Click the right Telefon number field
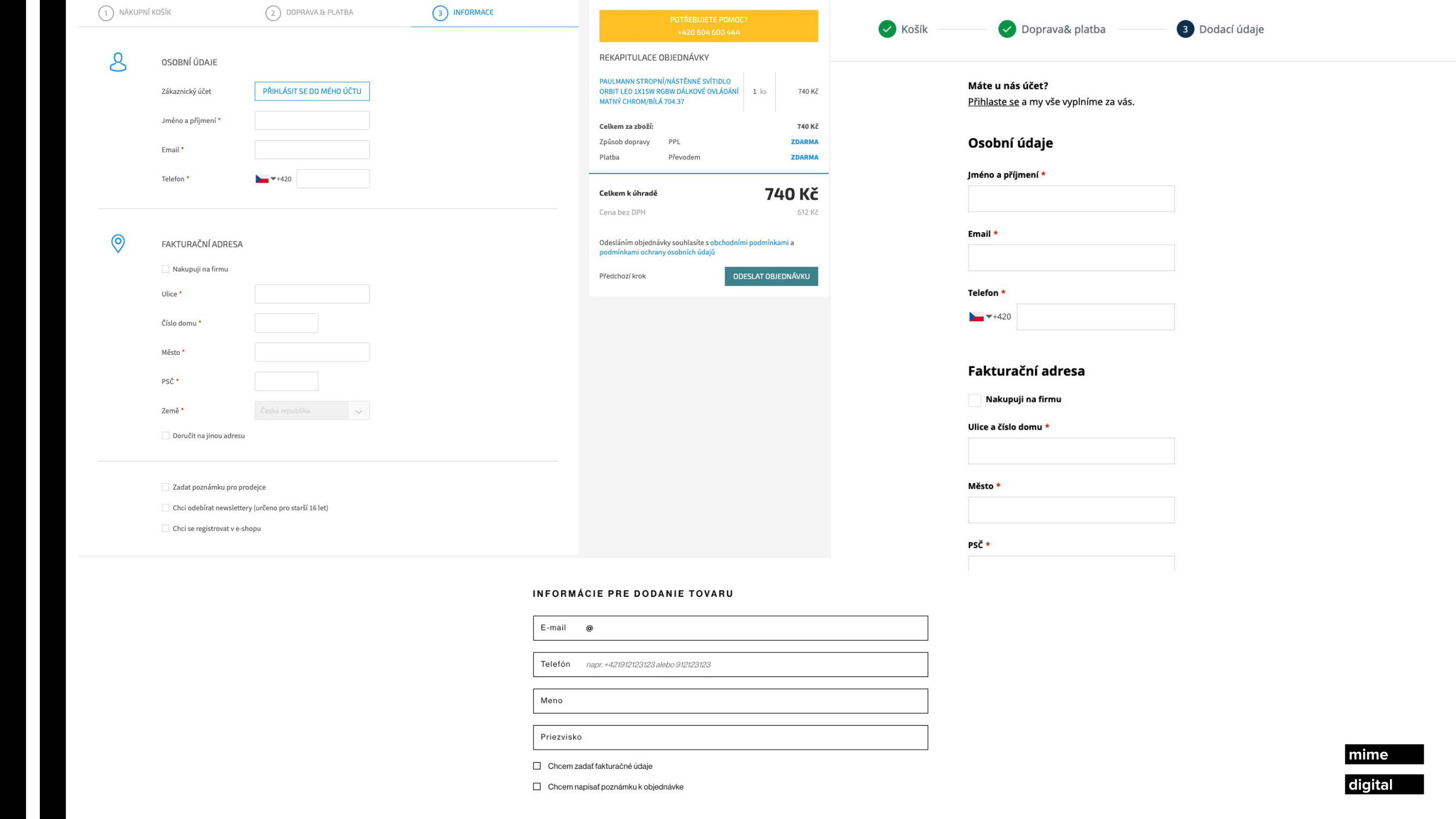Image resolution: width=1456 pixels, height=819 pixels. (x=1095, y=317)
